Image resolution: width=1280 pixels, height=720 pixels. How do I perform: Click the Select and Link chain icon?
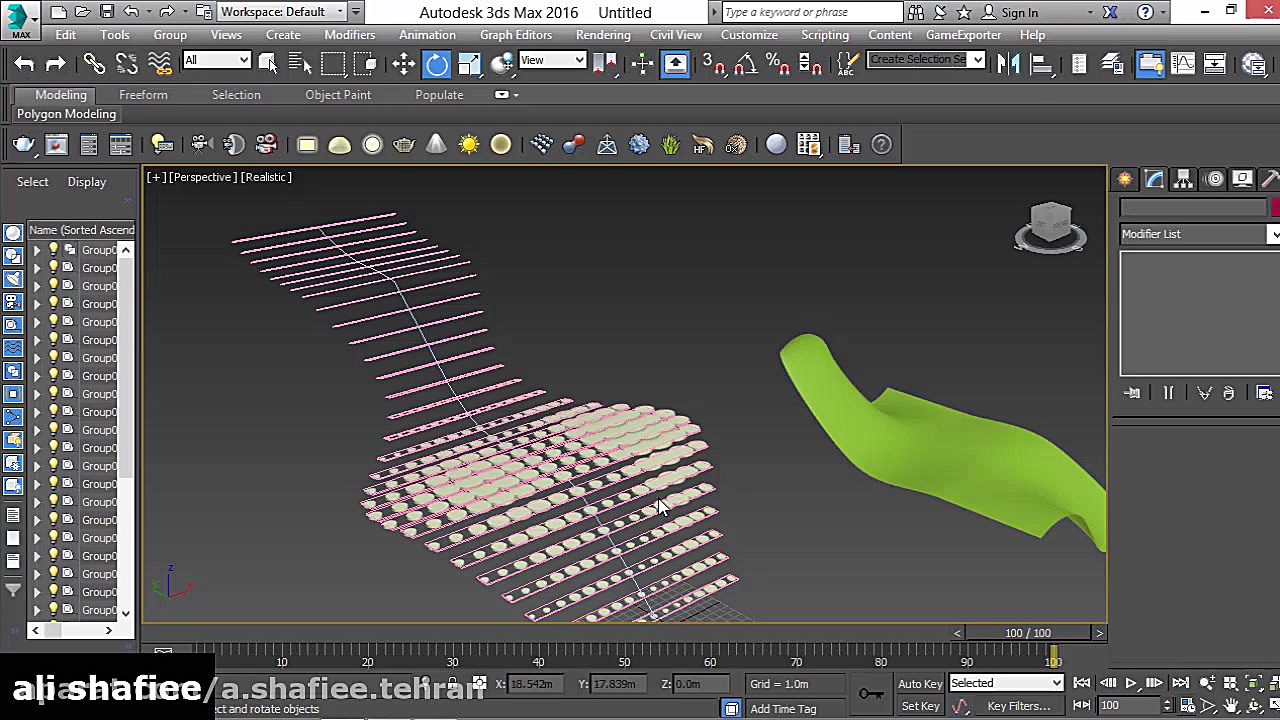pos(94,65)
